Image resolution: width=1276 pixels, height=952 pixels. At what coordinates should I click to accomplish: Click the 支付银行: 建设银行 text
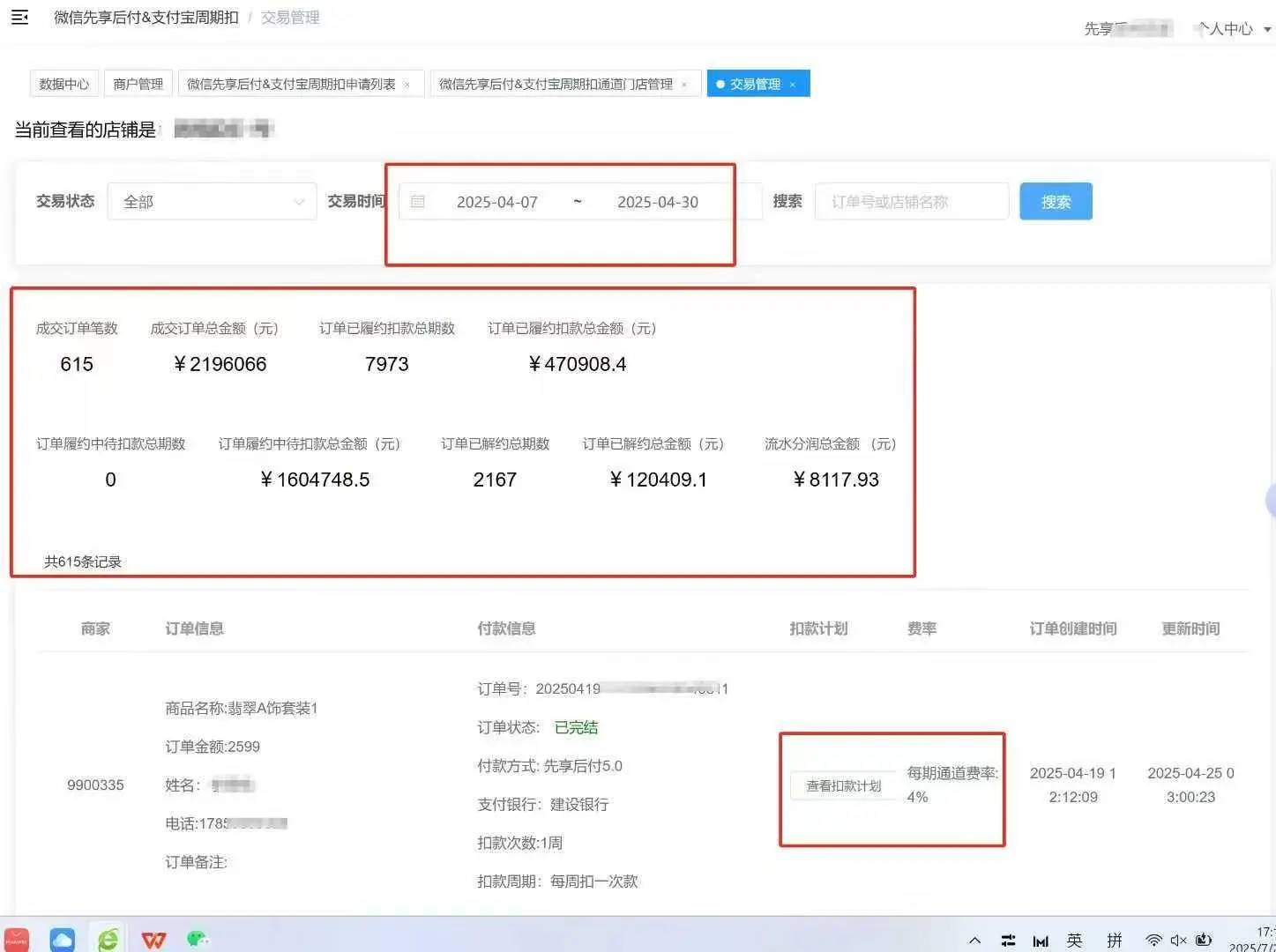click(x=543, y=804)
